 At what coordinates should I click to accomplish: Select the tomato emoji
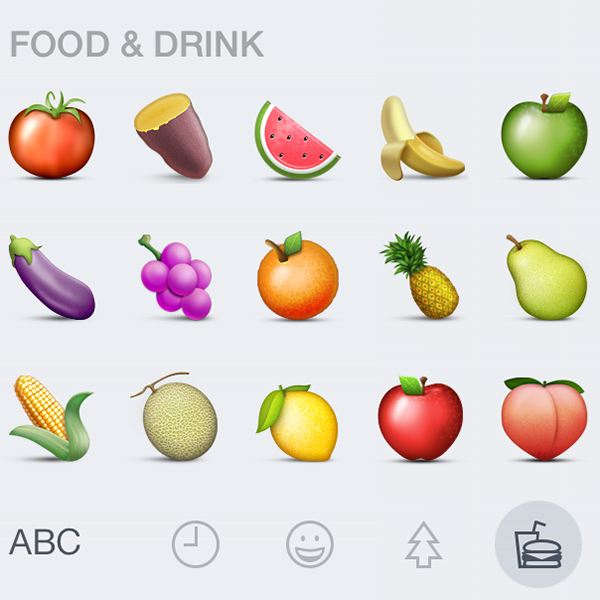coord(52,135)
